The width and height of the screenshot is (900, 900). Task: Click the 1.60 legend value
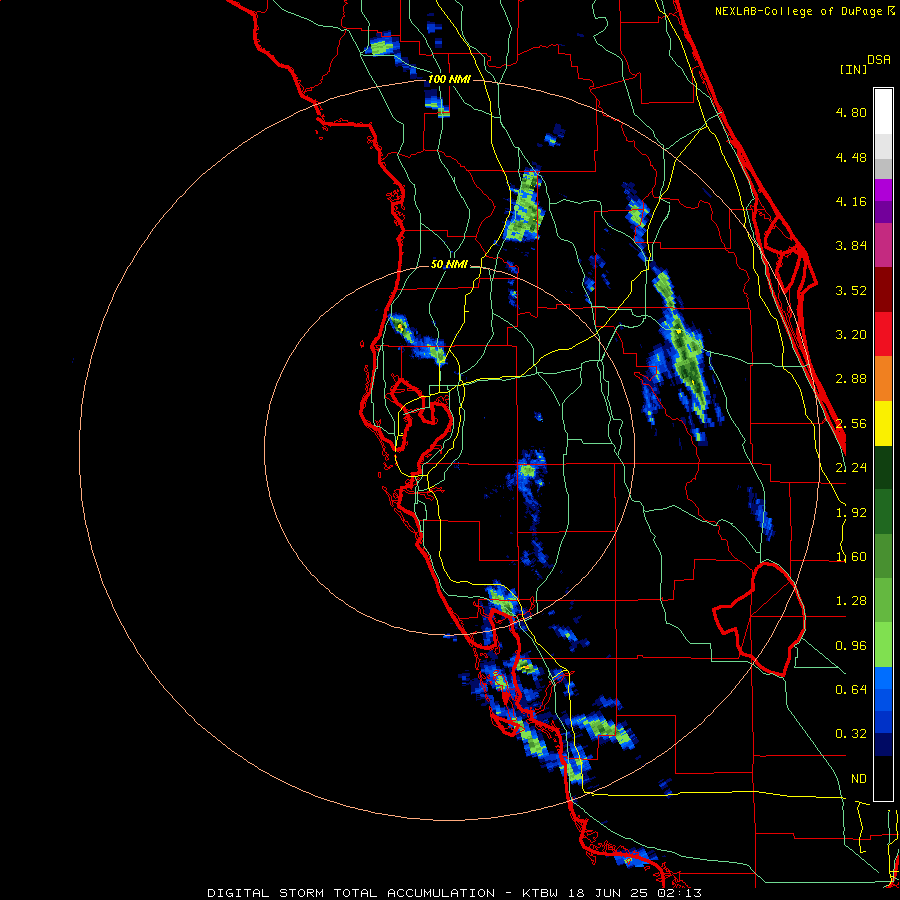[x=851, y=557]
